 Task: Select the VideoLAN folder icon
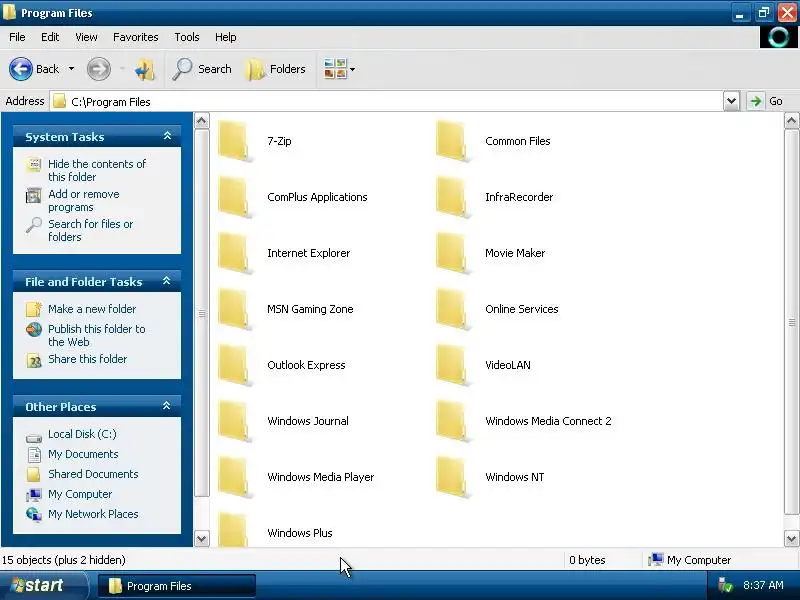[x=453, y=365]
